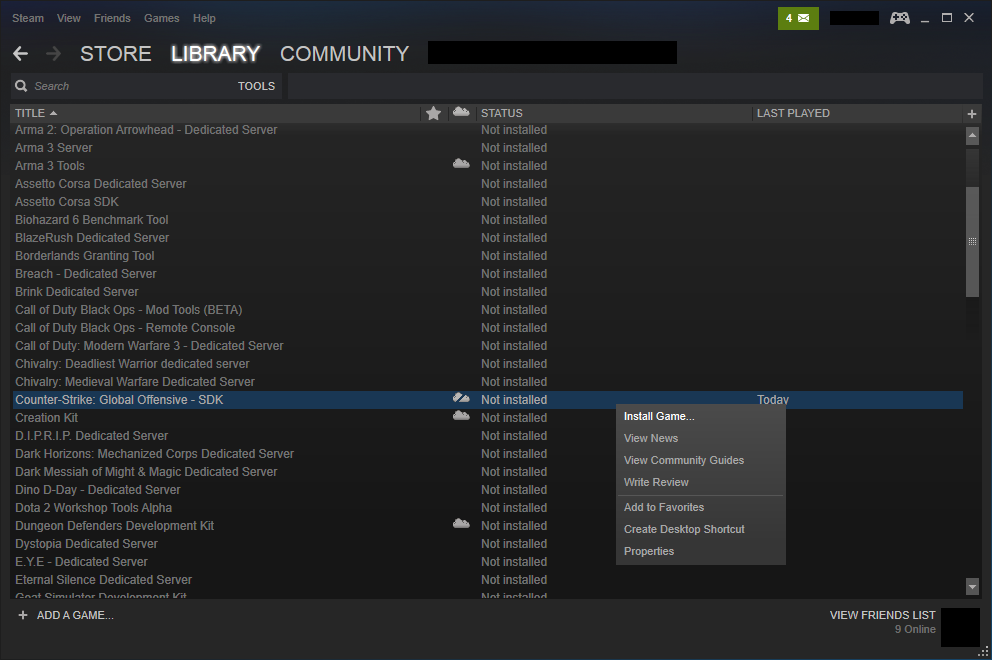Image resolution: width=992 pixels, height=660 pixels.
Task: Select Brink Dedicated Server
Action: coord(77,292)
